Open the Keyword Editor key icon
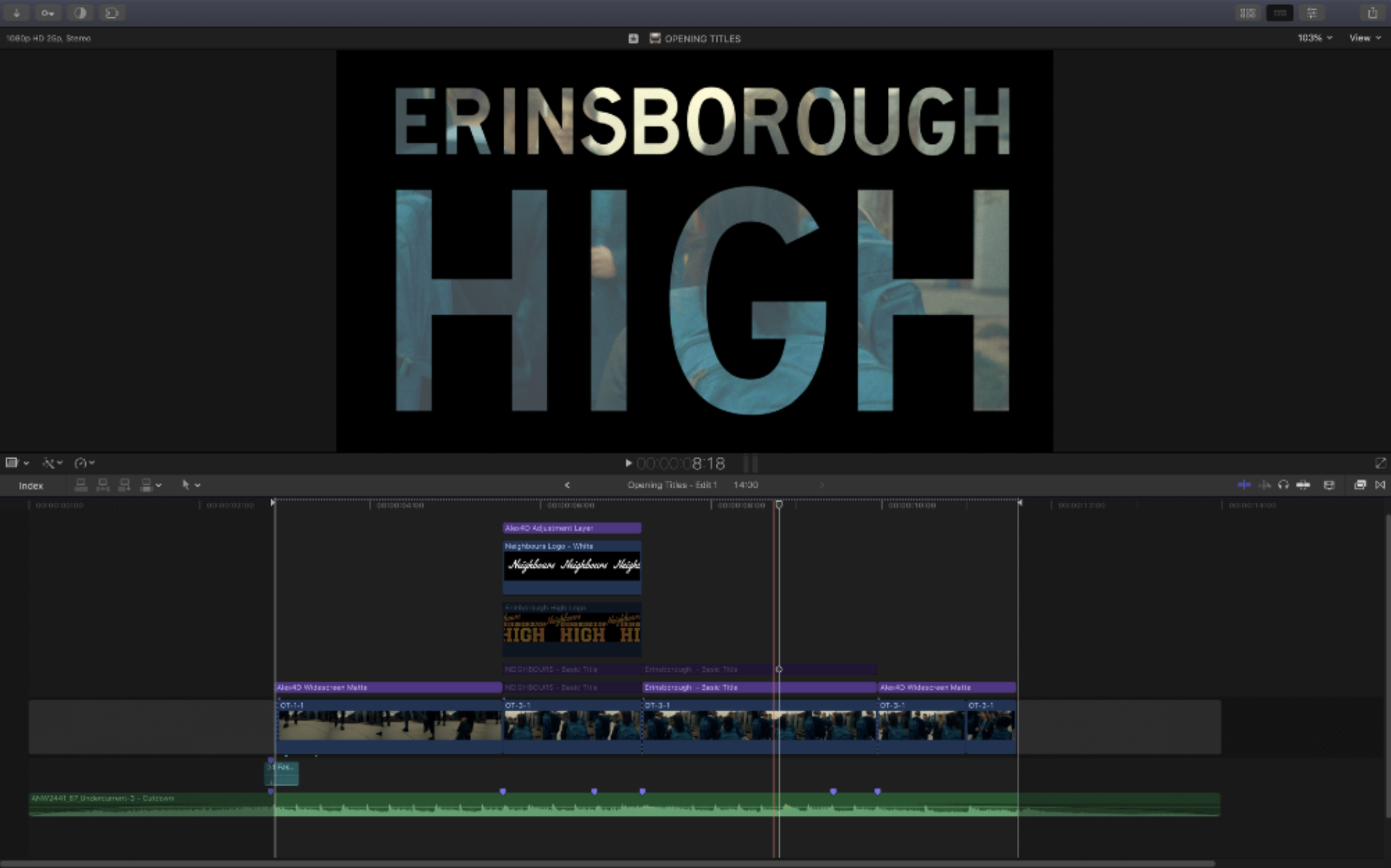 point(47,13)
